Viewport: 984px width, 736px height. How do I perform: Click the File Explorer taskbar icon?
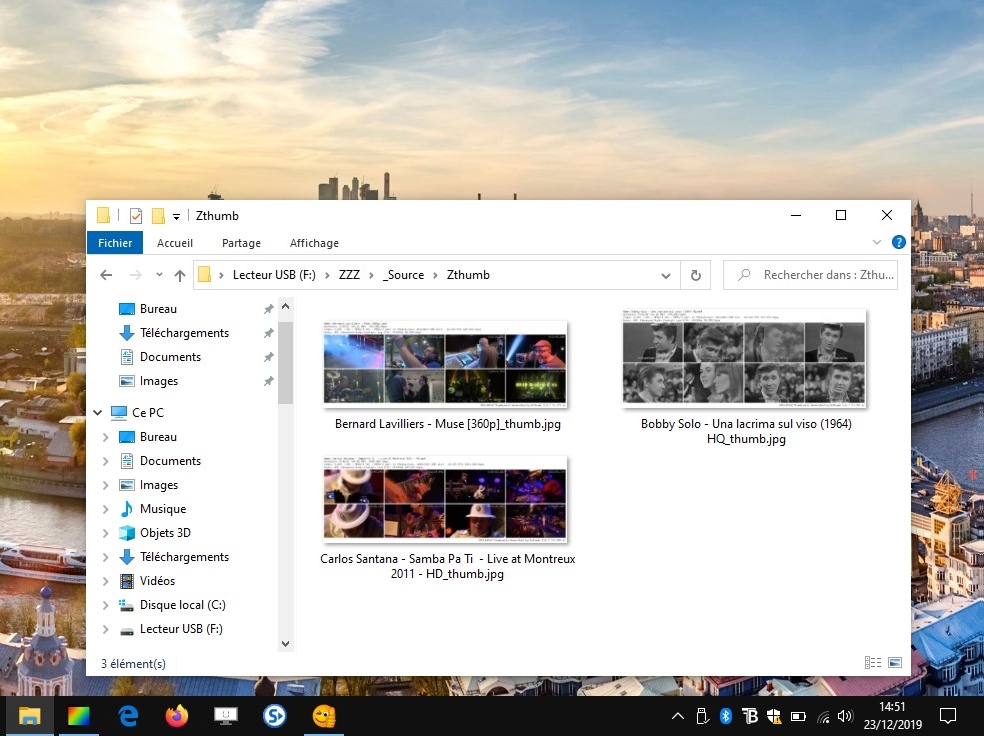(29, 715)
